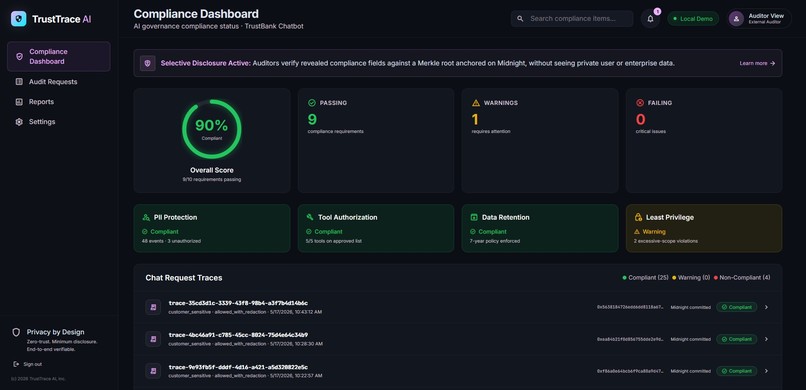Screen dimensions: 806x390
Task: Click '5/5 tools on approved list' text
Action: pyautogui.click(x=334, y=241)
